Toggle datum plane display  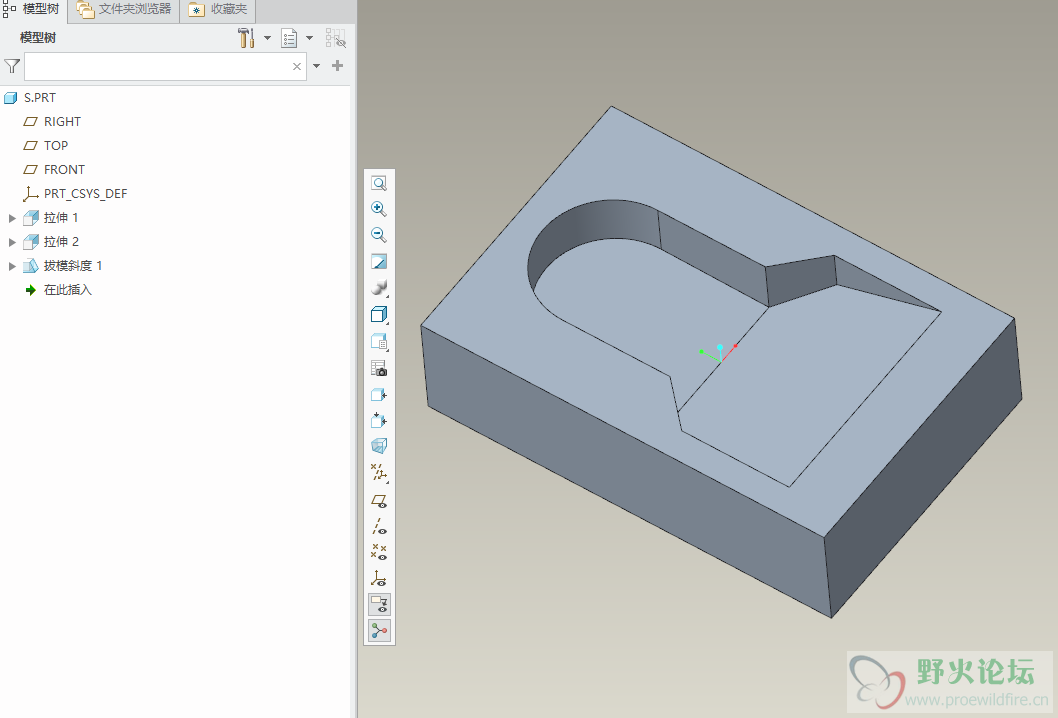click(x=379, y=501)
